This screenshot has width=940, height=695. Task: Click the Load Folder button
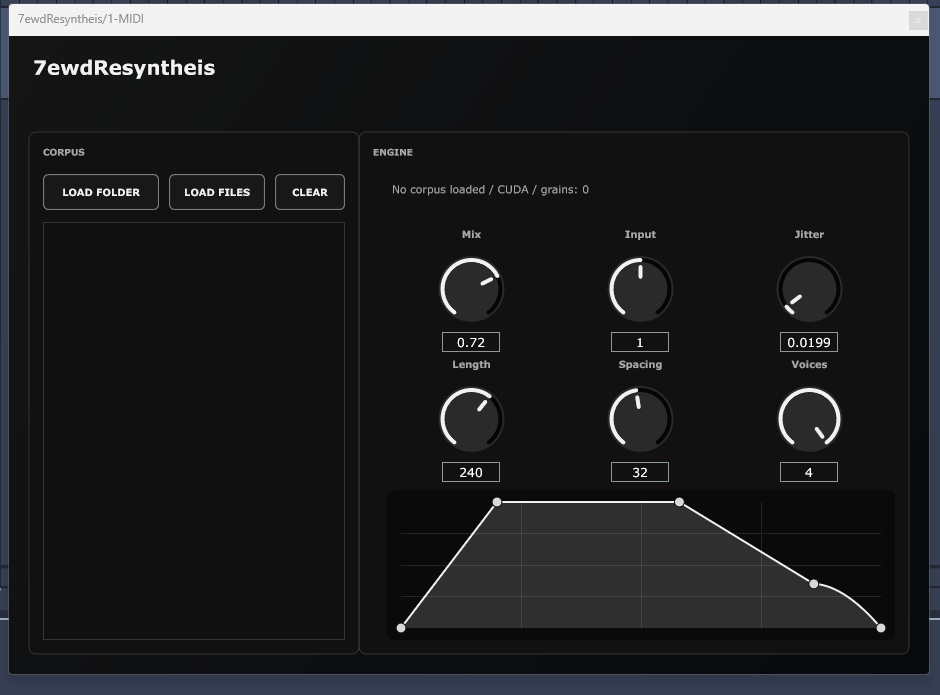(x=101, y=192)
